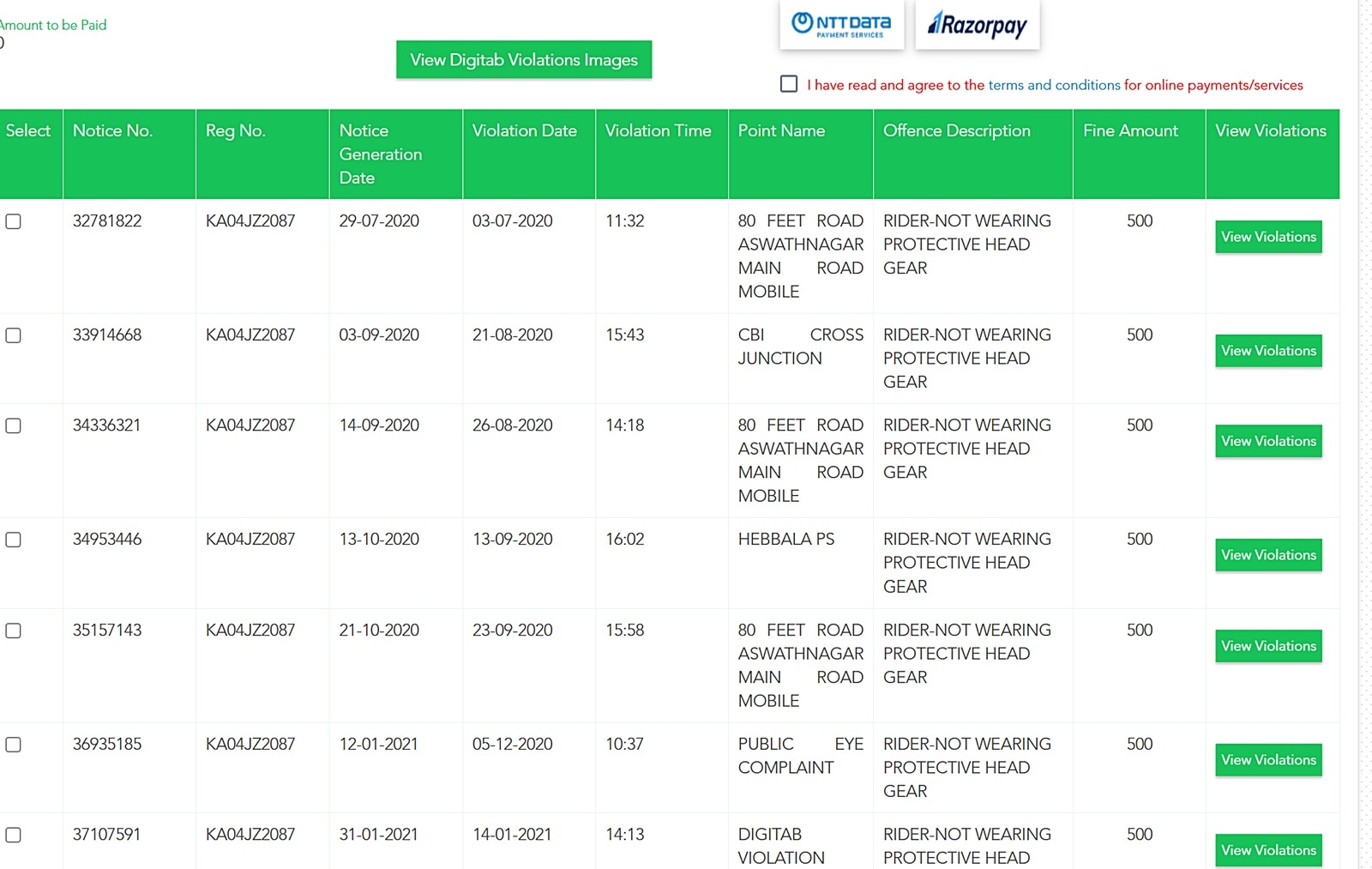Click violation date 14-01-2021

pyautogui.click(x=512, y=835)
